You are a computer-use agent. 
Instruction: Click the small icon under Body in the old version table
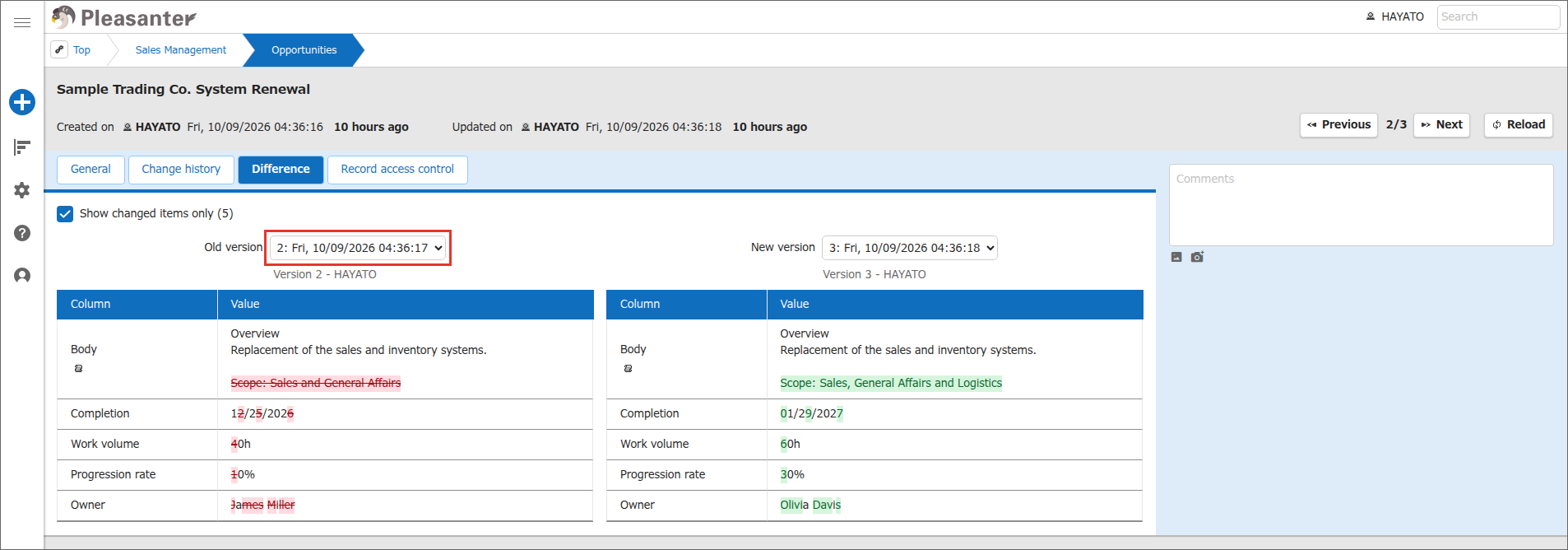point(79,368)
